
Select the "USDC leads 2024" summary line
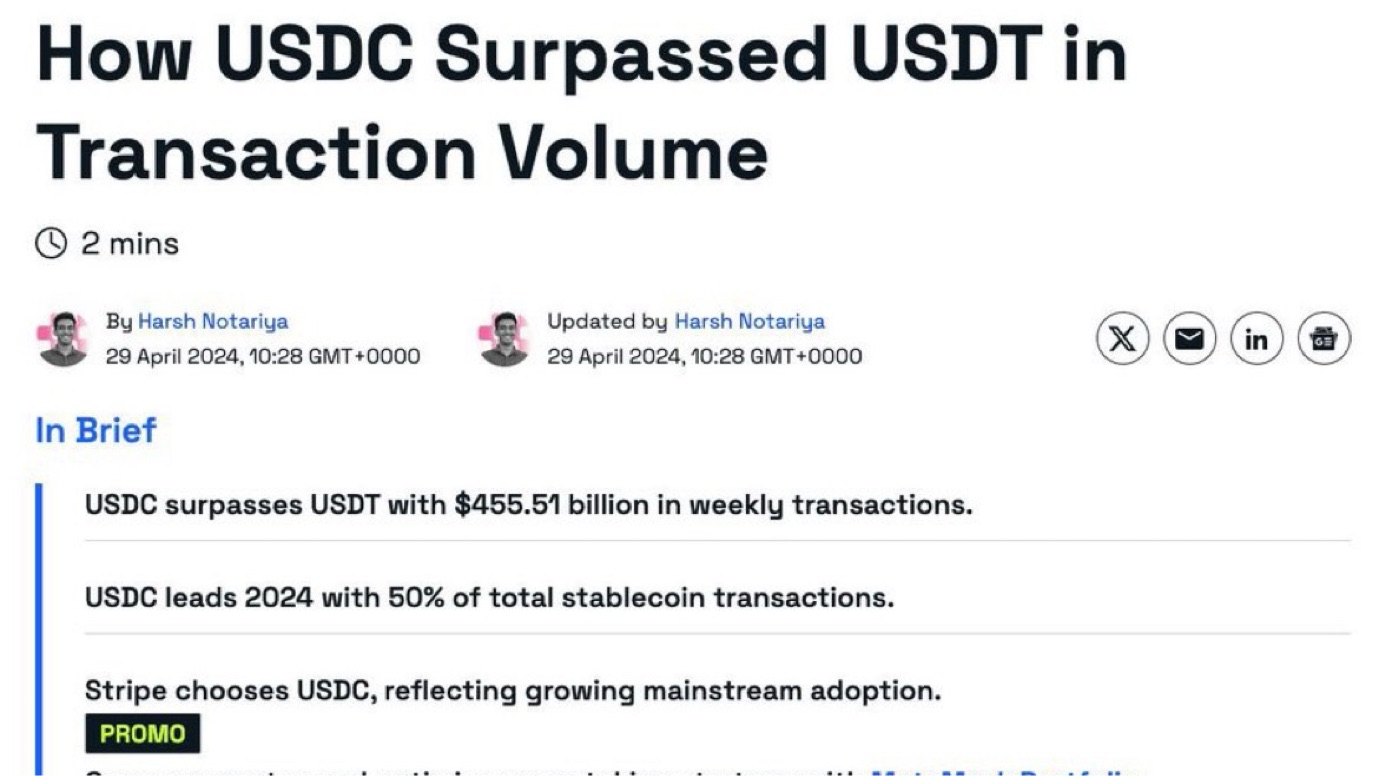(x=489, y=598)
